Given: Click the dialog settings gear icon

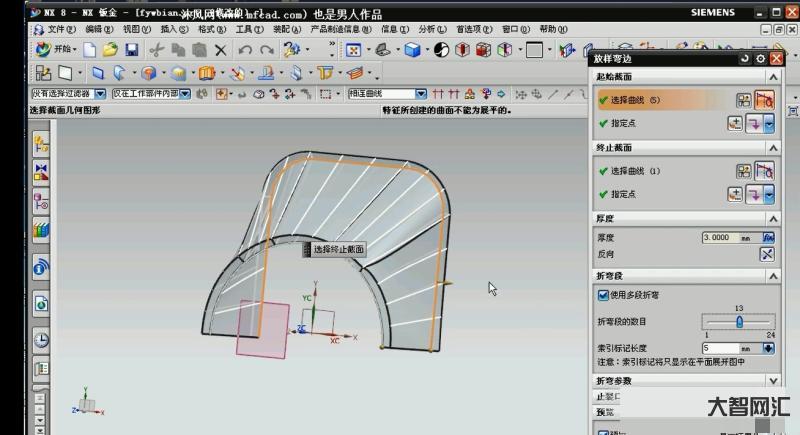Looking at the screenshot, I should pos(761,59).
